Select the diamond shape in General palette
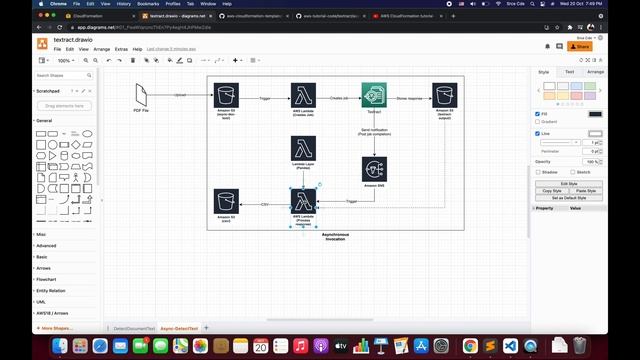The height and width of the screenshot is (360, 640). [x=76, y=144]
